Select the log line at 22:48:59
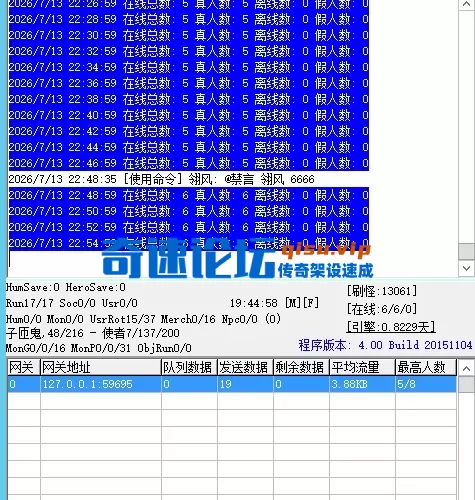The width and height of the screenshot is (475, 500). 189,195
